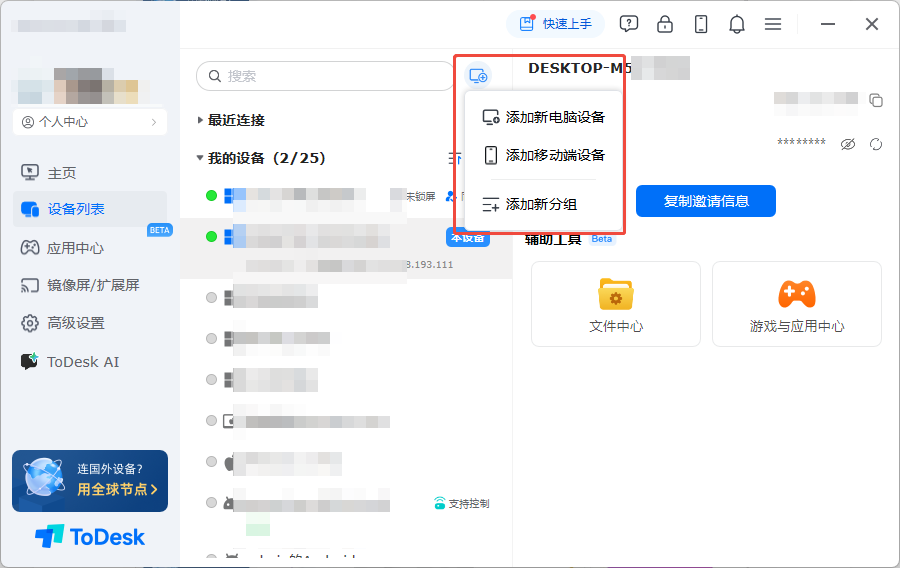Open the 游戏与应用中心 card

coord(797,304)
